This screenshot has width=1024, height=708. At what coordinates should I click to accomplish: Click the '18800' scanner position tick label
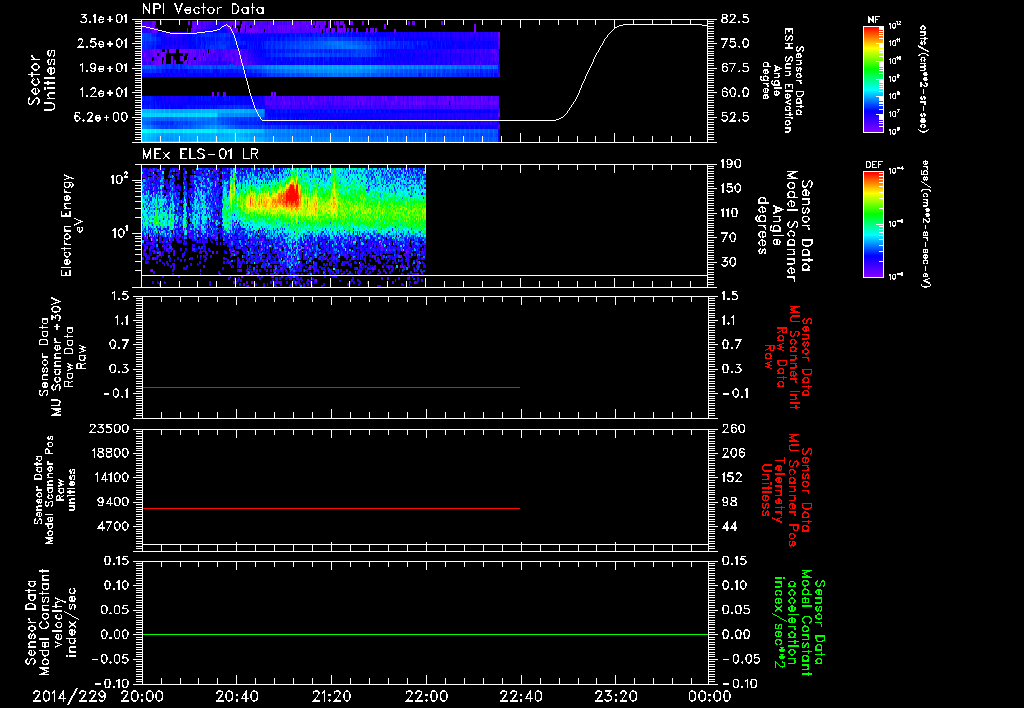point(111,453)
